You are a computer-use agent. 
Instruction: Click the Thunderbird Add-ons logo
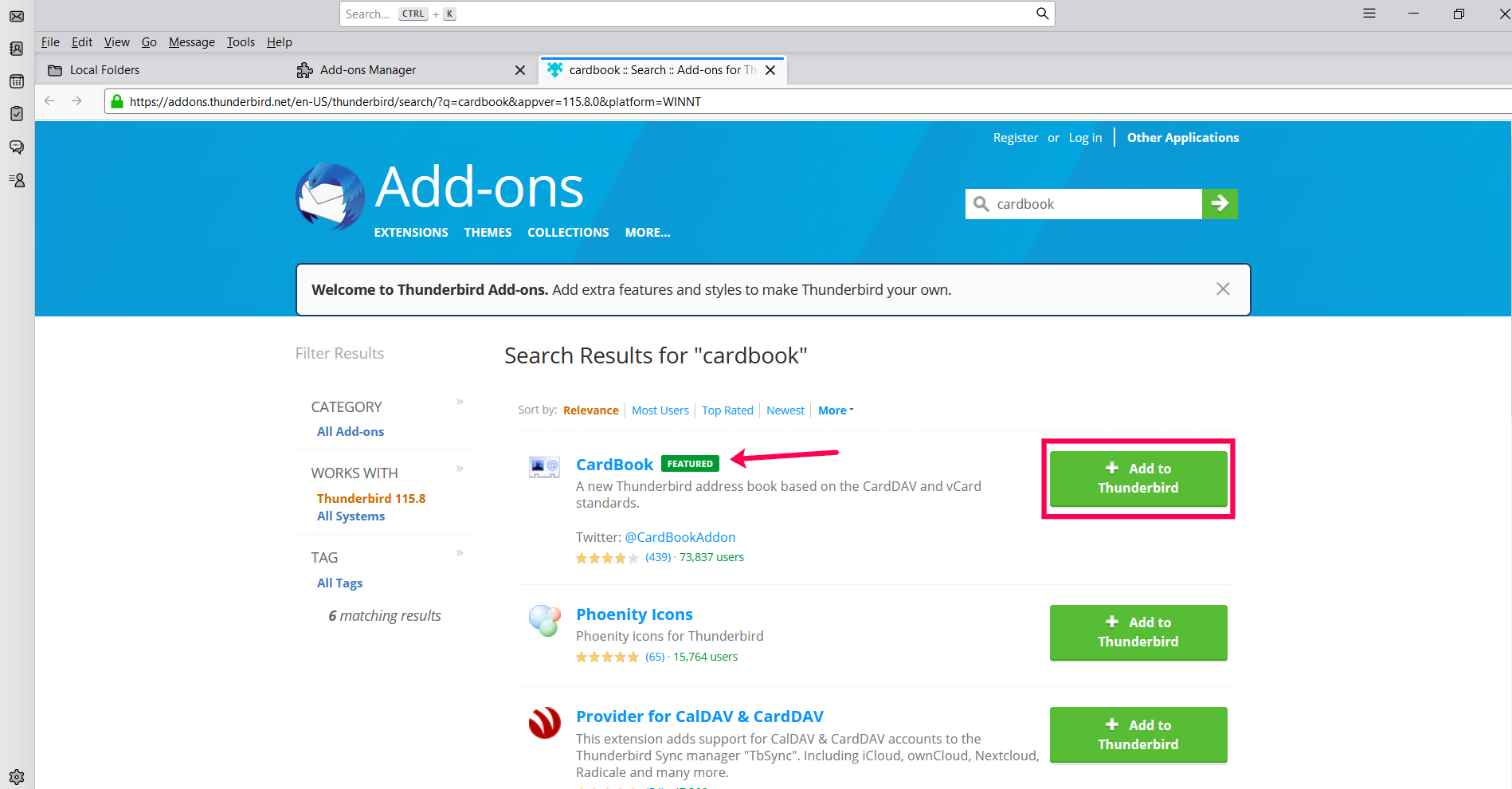tap(330, 196)
